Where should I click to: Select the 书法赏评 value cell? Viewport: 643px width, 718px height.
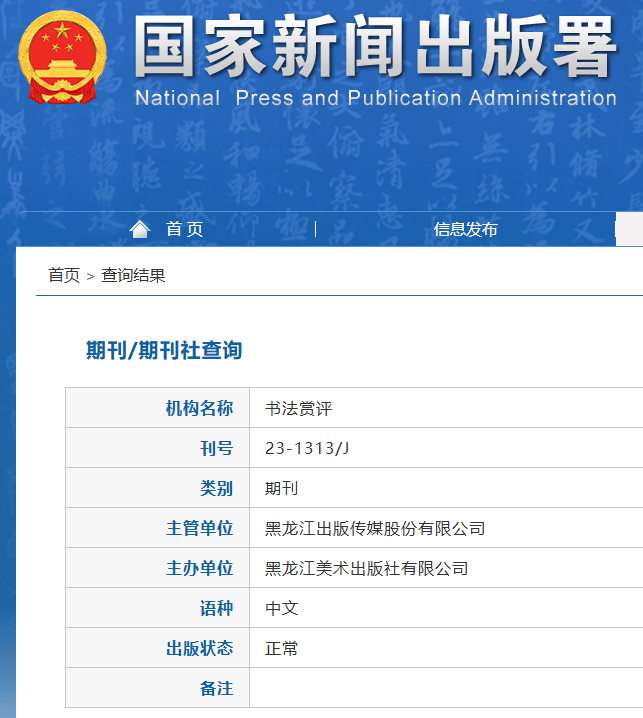(446, 408)
